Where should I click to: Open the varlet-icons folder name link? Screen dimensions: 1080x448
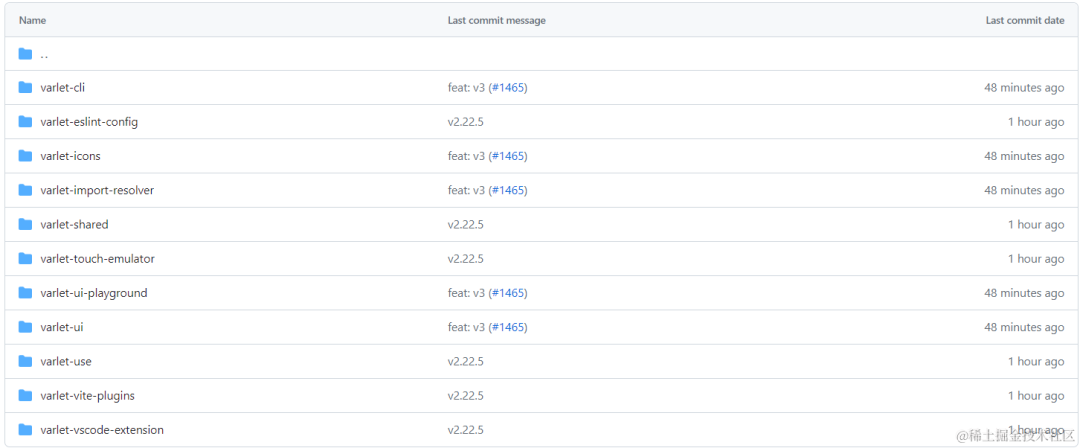coord(70,156)
